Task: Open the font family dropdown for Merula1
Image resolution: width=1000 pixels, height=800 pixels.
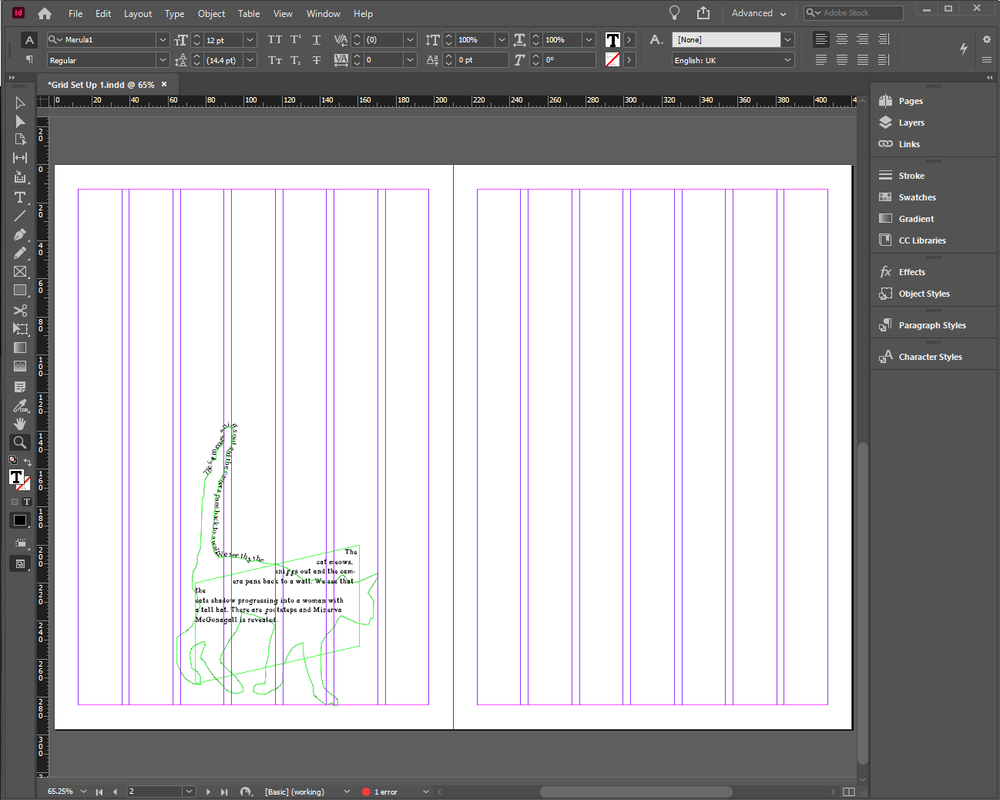Action: (x=162, y=40)
